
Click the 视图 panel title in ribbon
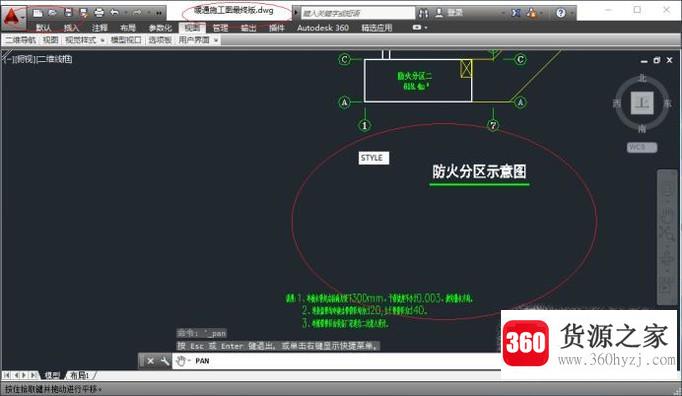(50, 40)
